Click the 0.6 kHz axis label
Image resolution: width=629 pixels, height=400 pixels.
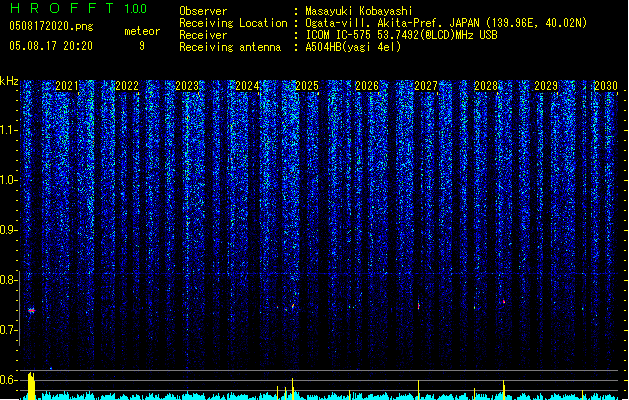tap(8, 380)
